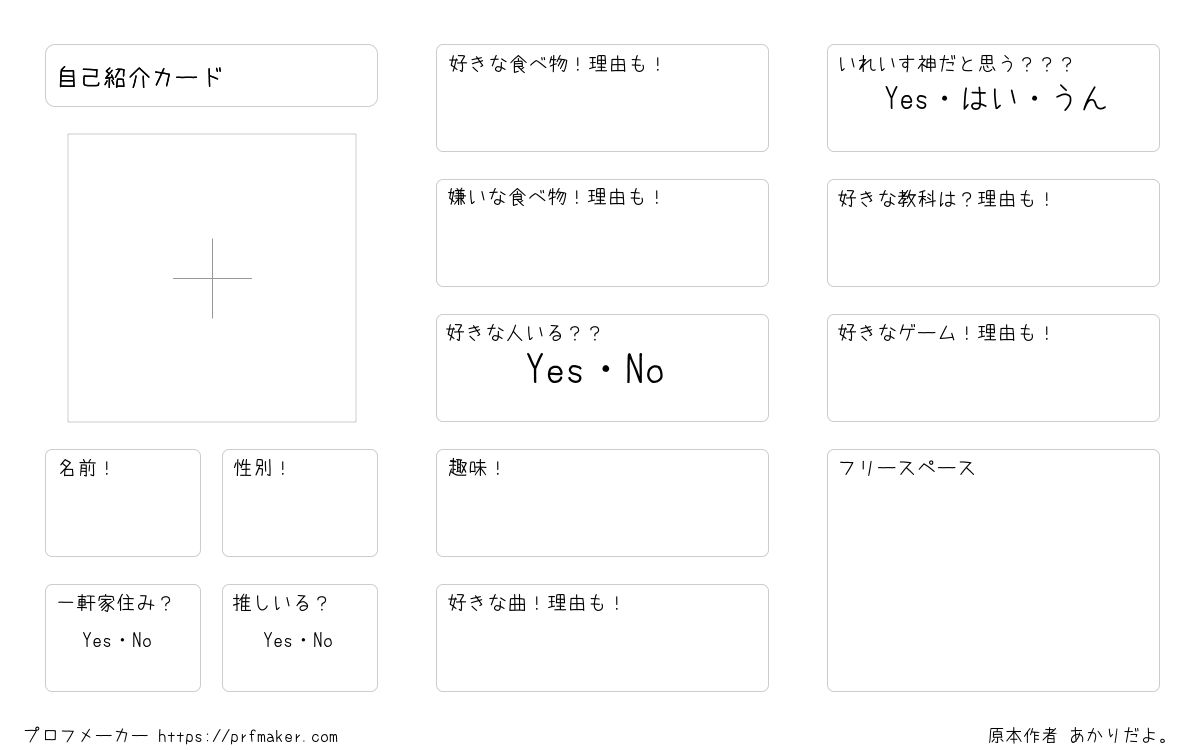Select the large Yes・No under 好きな人いる？？
The image size is (1200, 750).
595,370
